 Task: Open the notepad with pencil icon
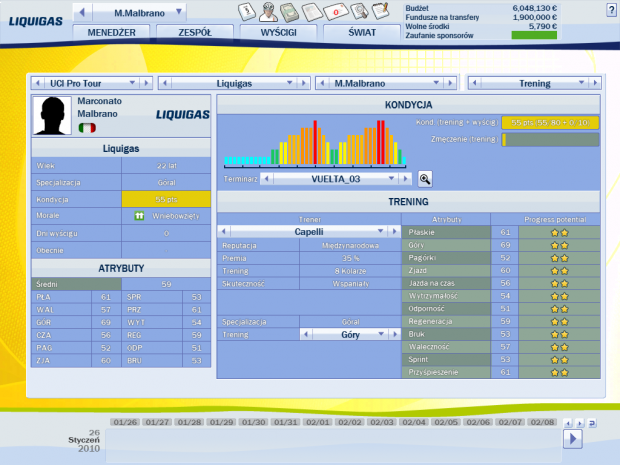pyautogui.click(x=381, y=11)
